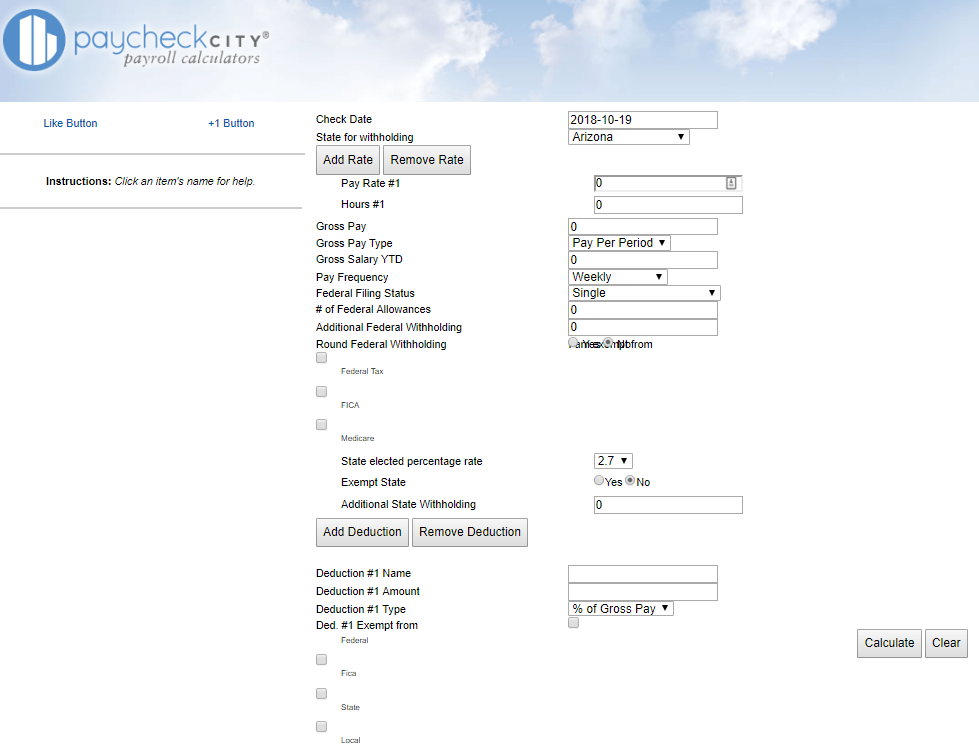The width and height of the screenshot is (979, 750).
Task: Click the Clear button
Action: pos(945,643)
